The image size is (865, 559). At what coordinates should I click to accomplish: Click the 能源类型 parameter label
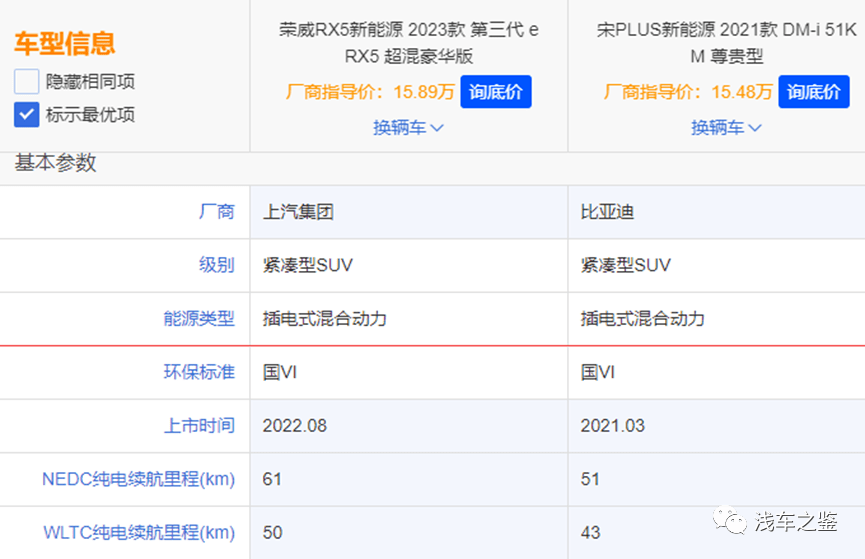199,318
